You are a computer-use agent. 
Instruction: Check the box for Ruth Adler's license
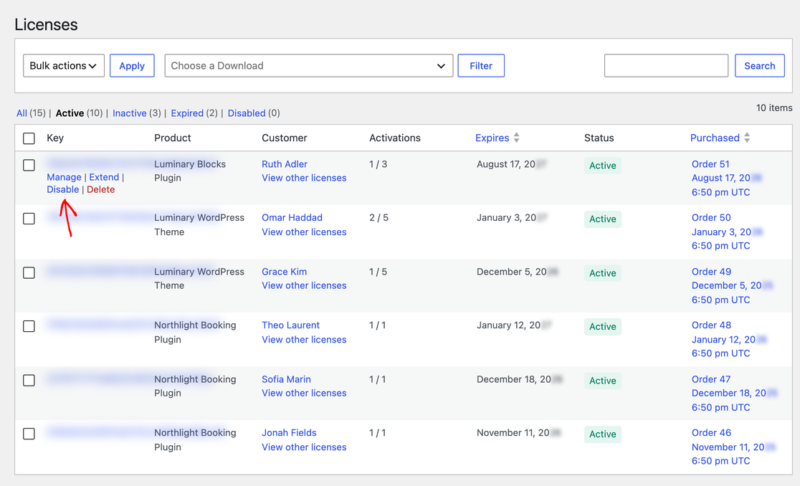[29, 165]
